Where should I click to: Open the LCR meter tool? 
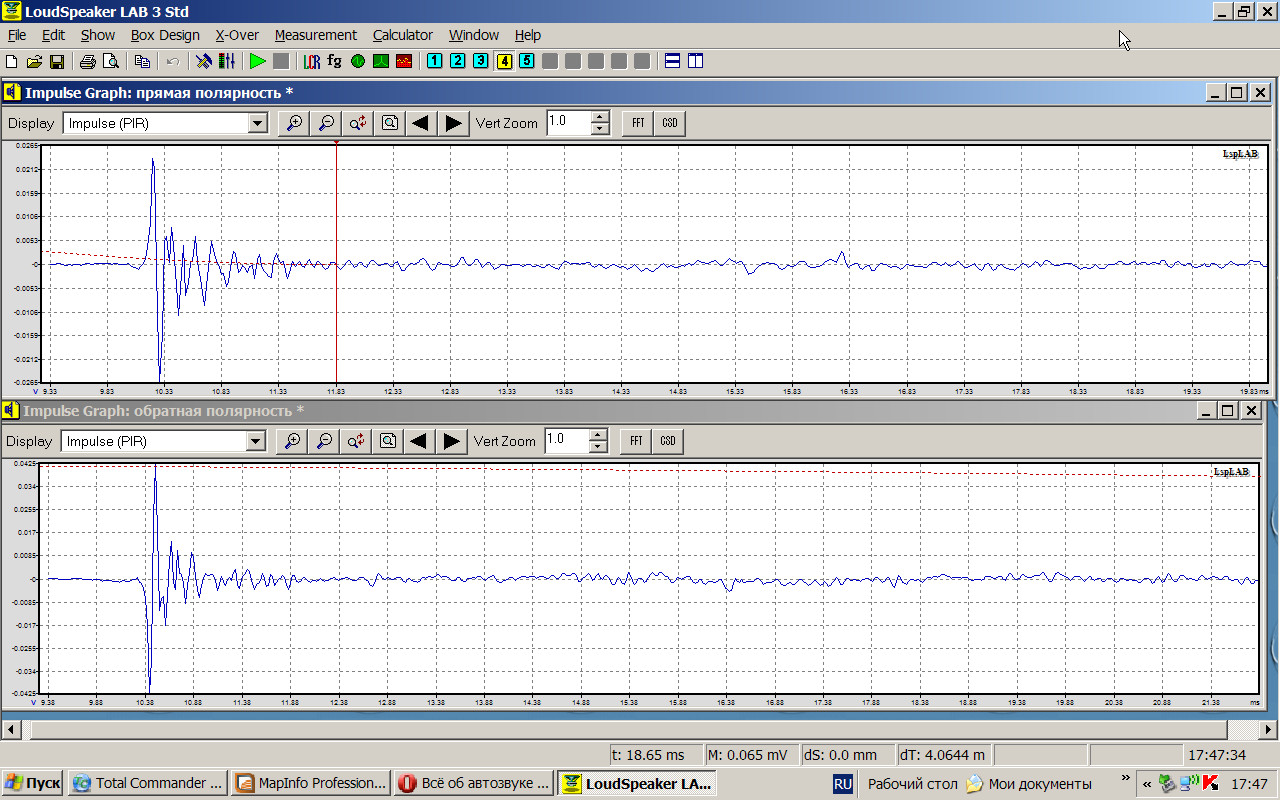coord(312,61)
